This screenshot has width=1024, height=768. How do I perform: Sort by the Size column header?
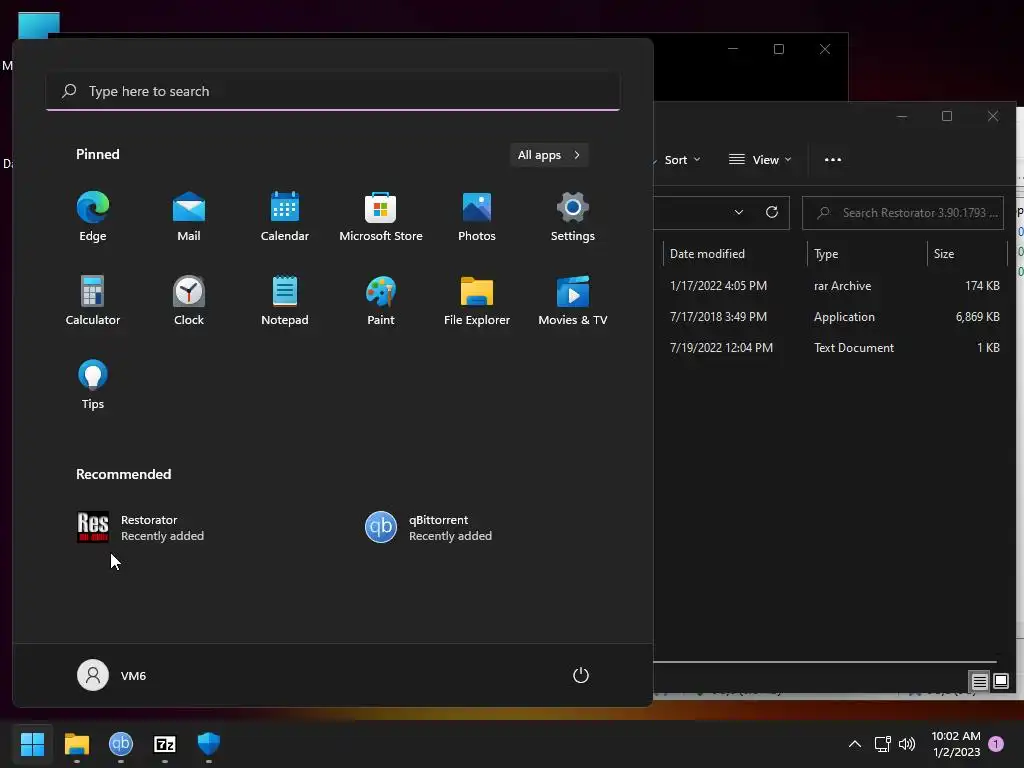tap(968, 254)
